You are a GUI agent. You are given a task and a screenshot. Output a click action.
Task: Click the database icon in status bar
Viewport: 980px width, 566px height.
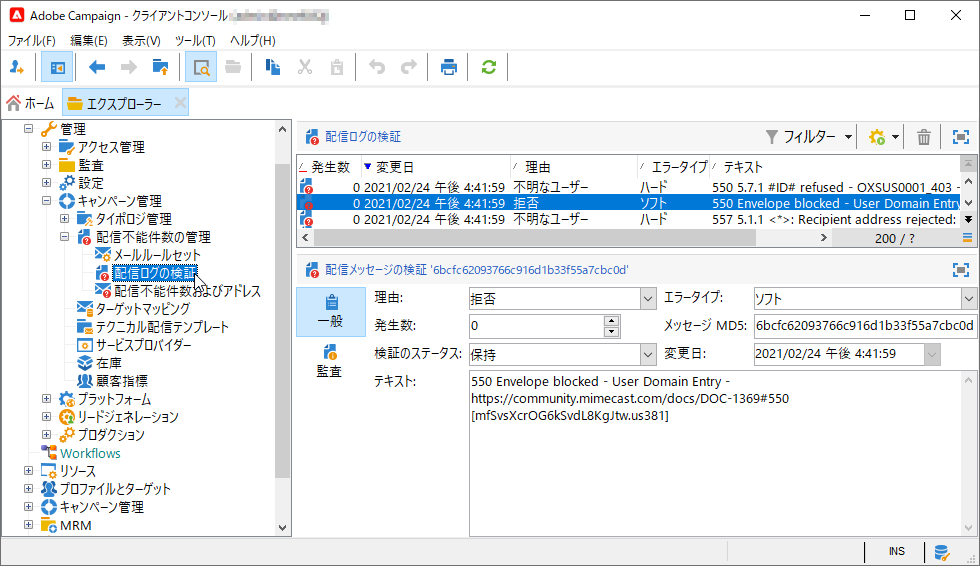point(941,552)
